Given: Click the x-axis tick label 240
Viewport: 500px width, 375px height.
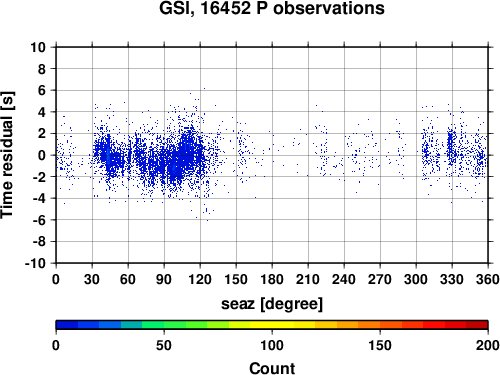Looking at the screenshot, I should click(x=344, y=279).
